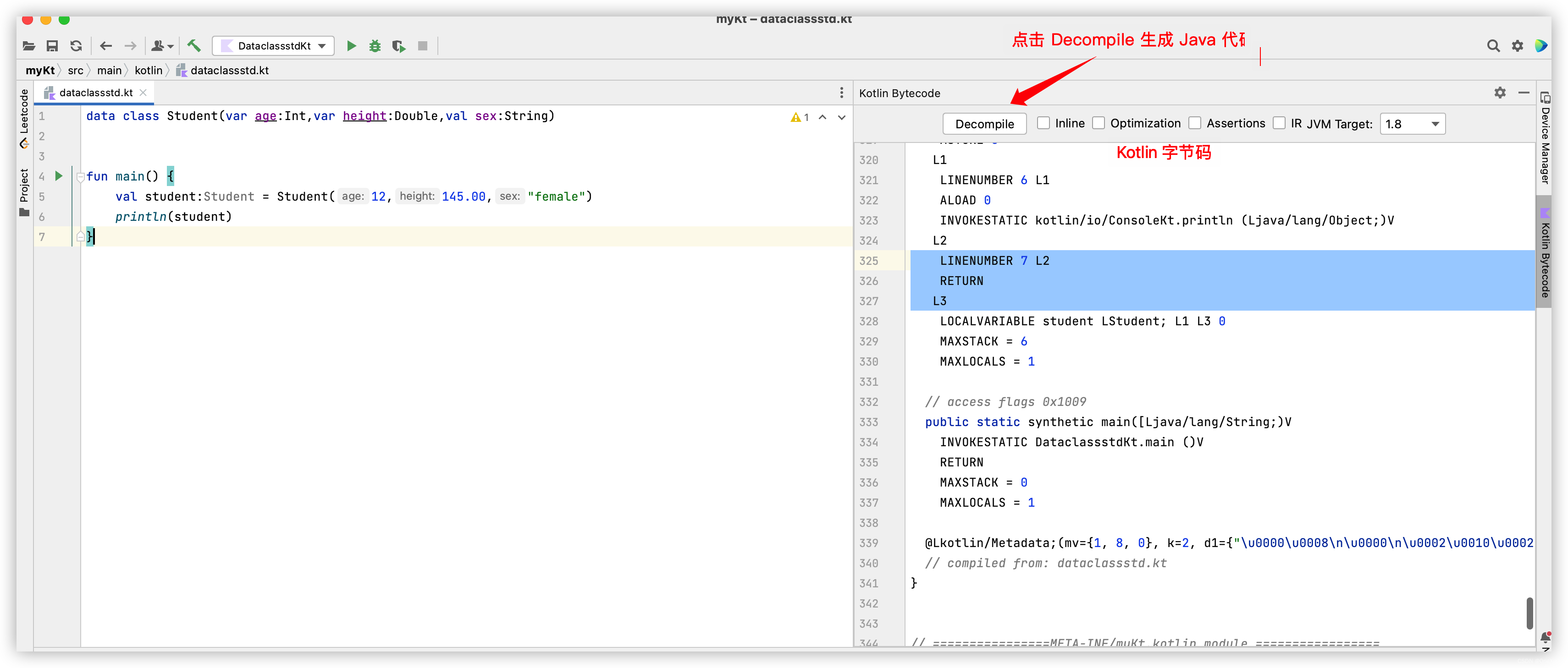This screenshot has height=668, width=1568.
Task: Start debugging with the bug icon
Action: (375, 46)
